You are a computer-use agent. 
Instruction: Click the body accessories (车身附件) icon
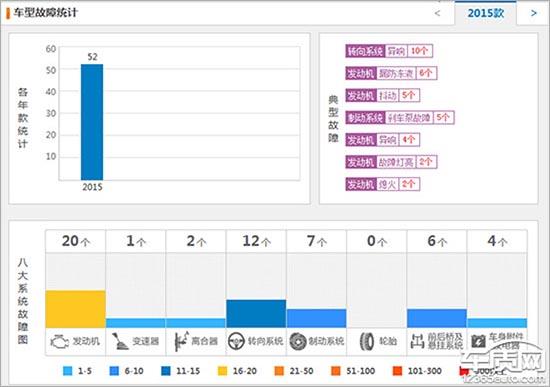click(478, 341)
